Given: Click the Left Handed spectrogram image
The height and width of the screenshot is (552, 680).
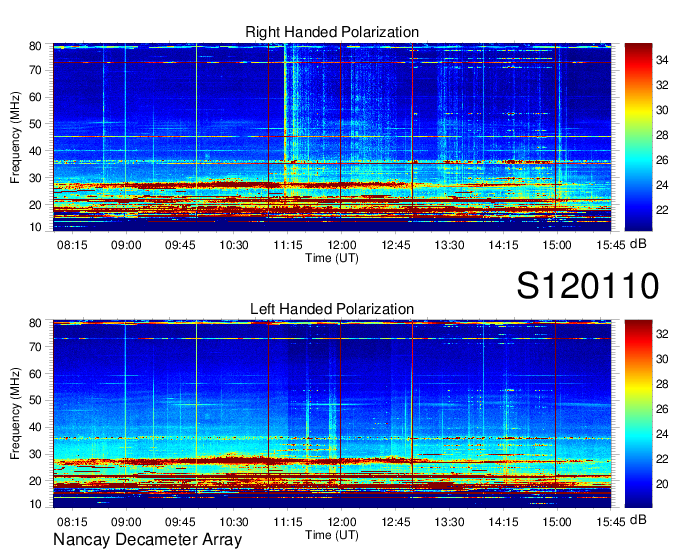Looking at the screenshot, I should pos(332,414).
